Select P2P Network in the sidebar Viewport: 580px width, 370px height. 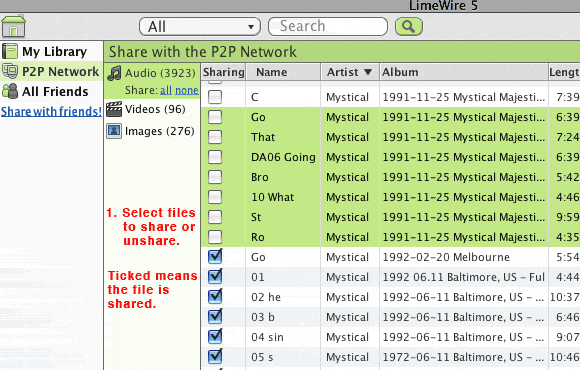pyautogui.click(x=52, y=71)
